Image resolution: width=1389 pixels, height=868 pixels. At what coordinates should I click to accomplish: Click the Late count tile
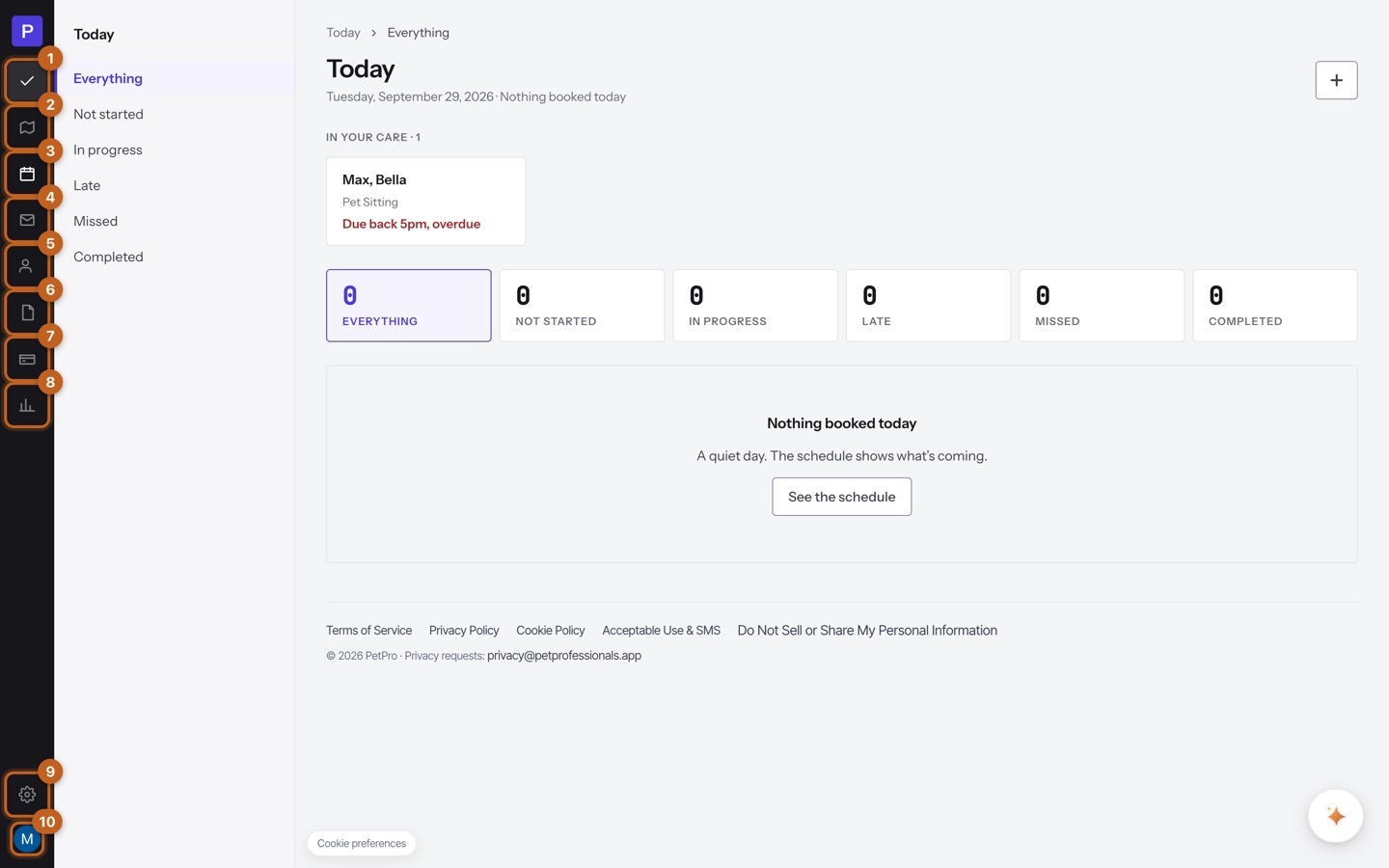(x=928, y=306)
